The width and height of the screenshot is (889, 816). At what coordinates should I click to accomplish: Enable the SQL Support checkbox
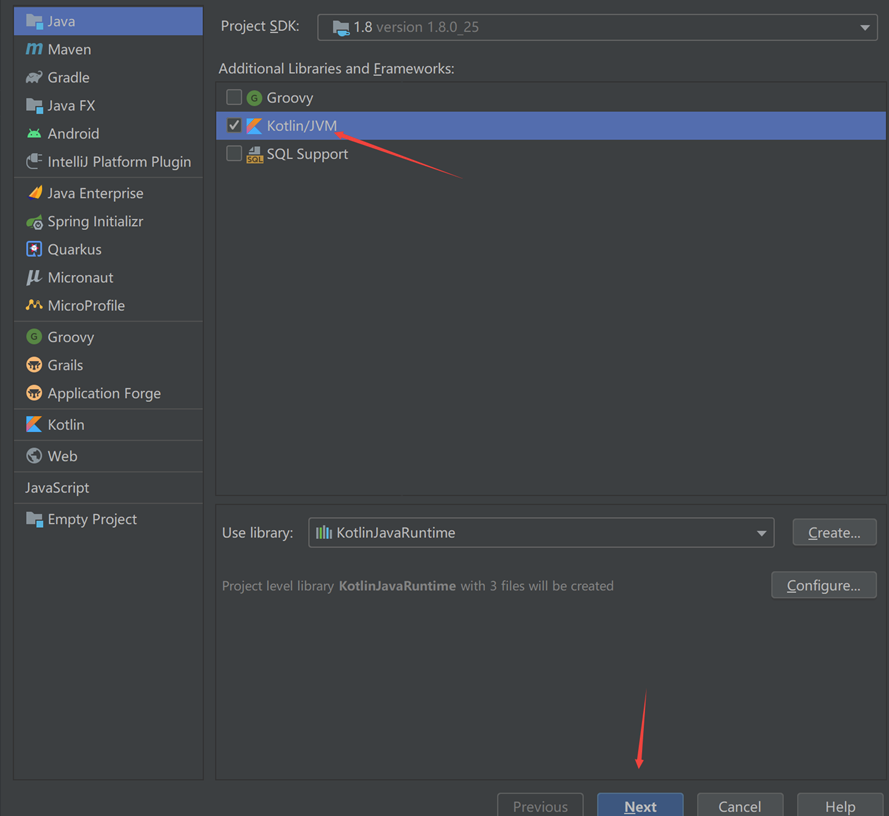(x=234, y=153)
